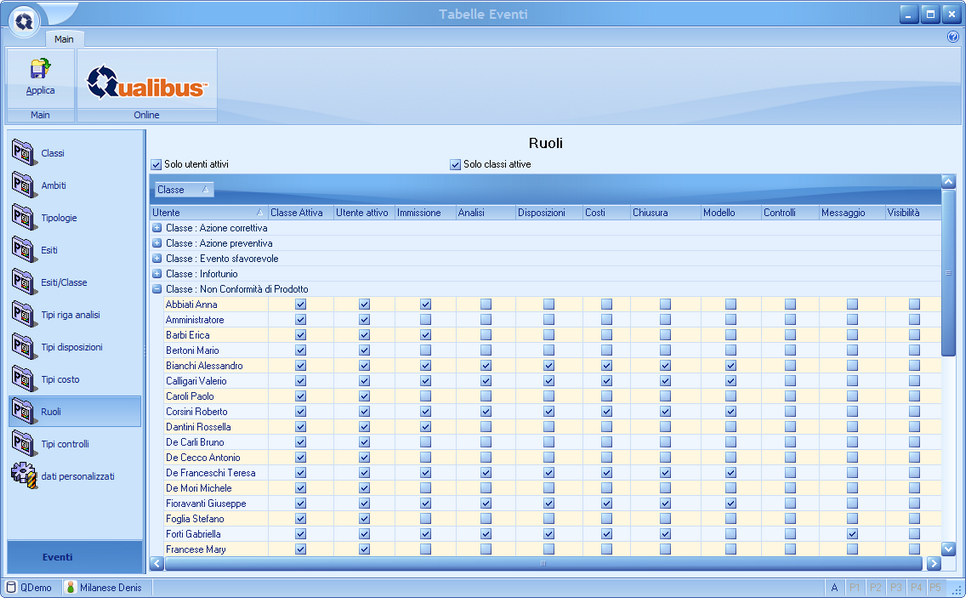This screenshot has width=966, height=598.
Task: Toggle Immissione checkbox for Abbiati Anna
Action: click(x=425, y=304)
